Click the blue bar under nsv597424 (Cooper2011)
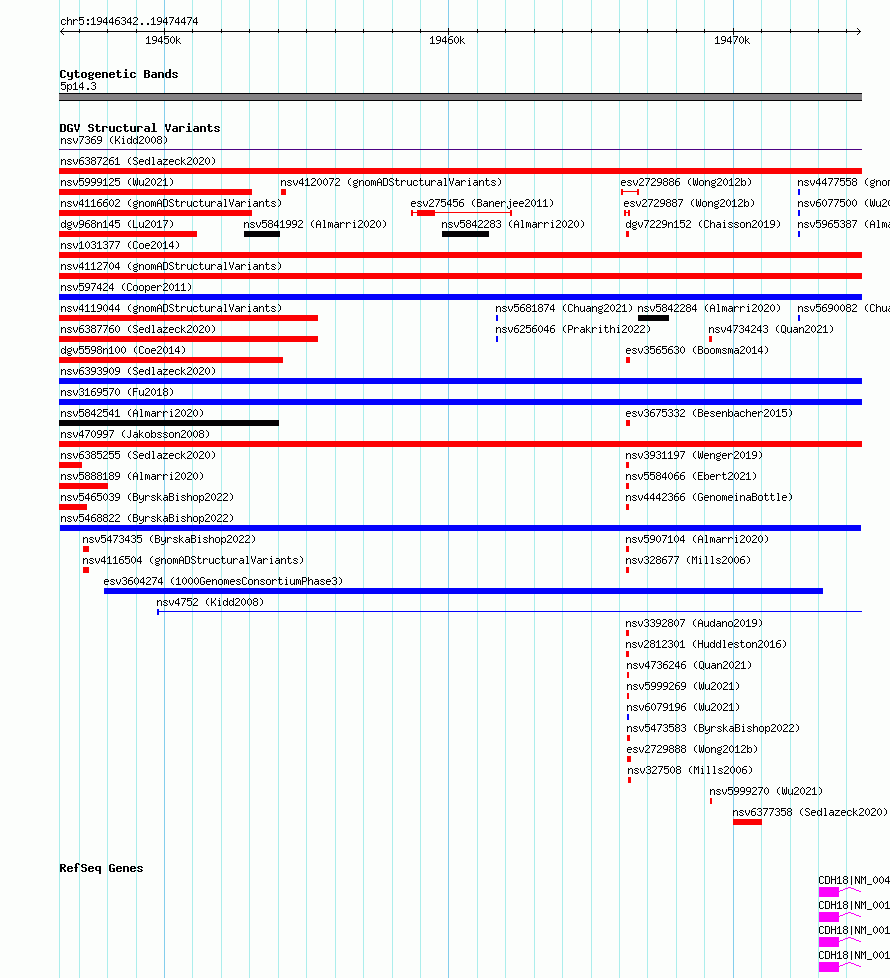Image resolution: width=890 pixels, height=978 pixels. tap(460, 298)
